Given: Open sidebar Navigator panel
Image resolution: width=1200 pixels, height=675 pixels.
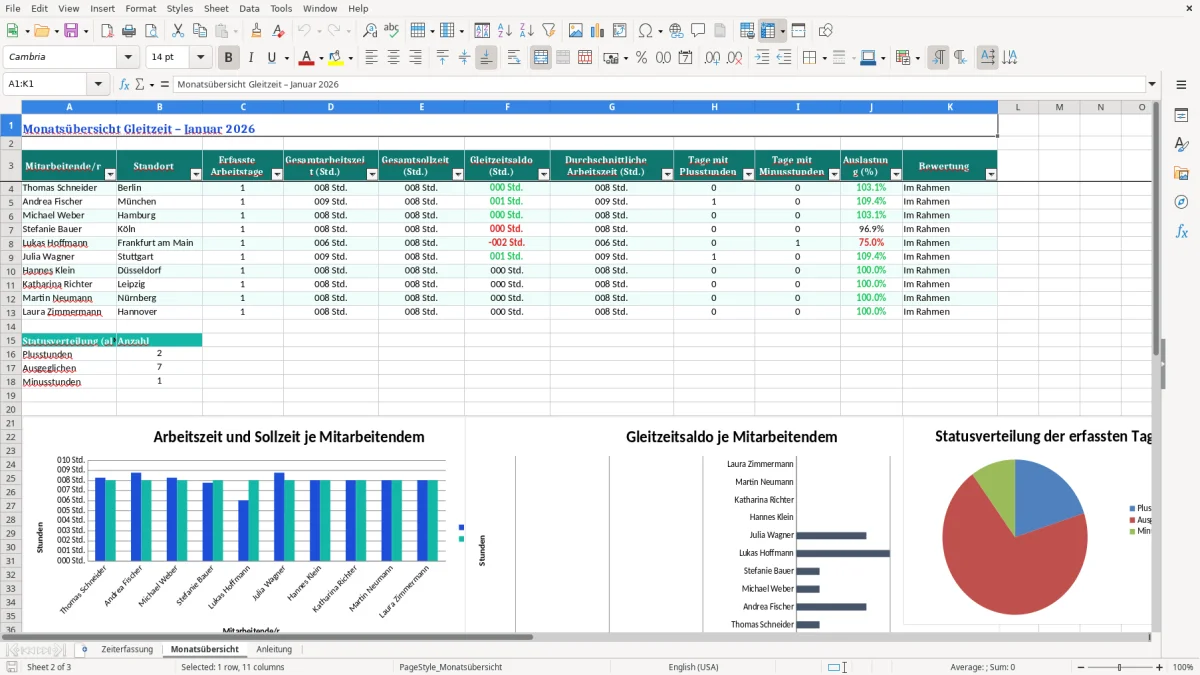Looking at the screenshot, I should (1181, 202).
